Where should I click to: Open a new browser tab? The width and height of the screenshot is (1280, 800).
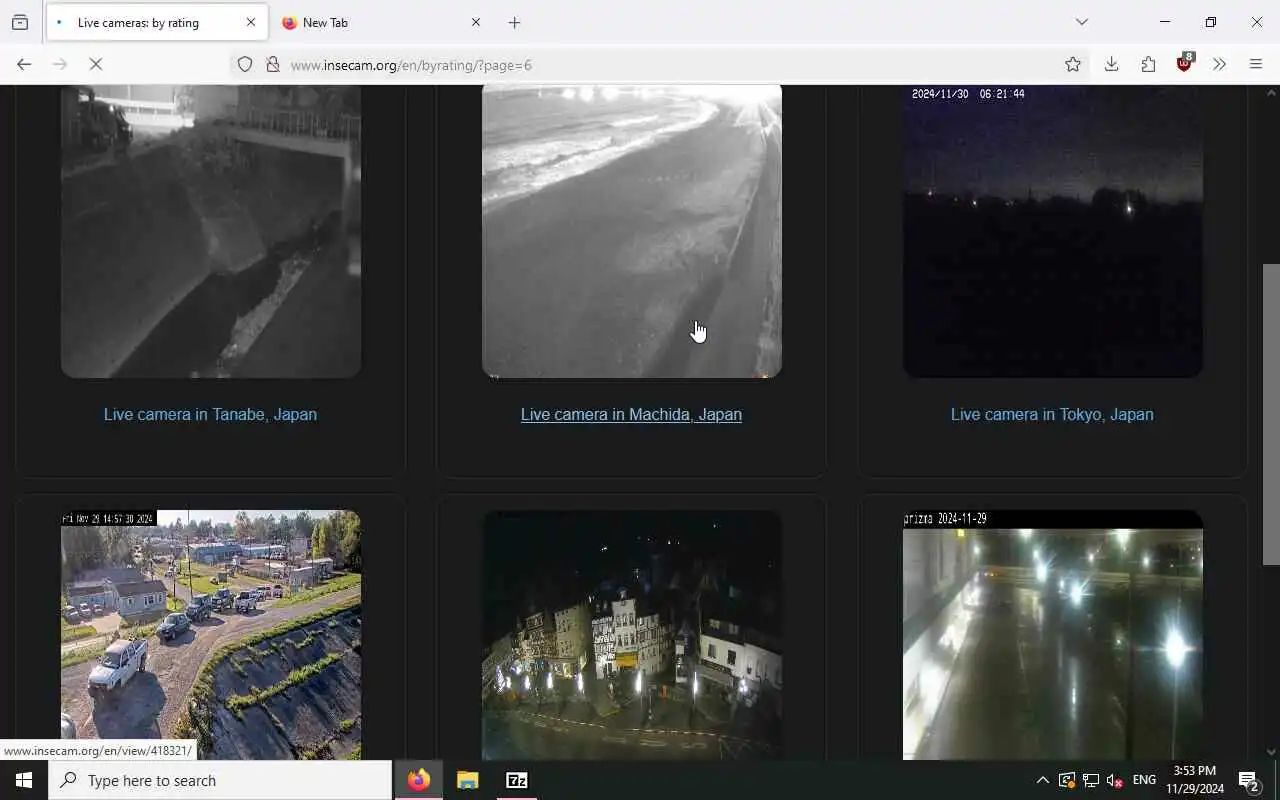(x=515, y=22)
